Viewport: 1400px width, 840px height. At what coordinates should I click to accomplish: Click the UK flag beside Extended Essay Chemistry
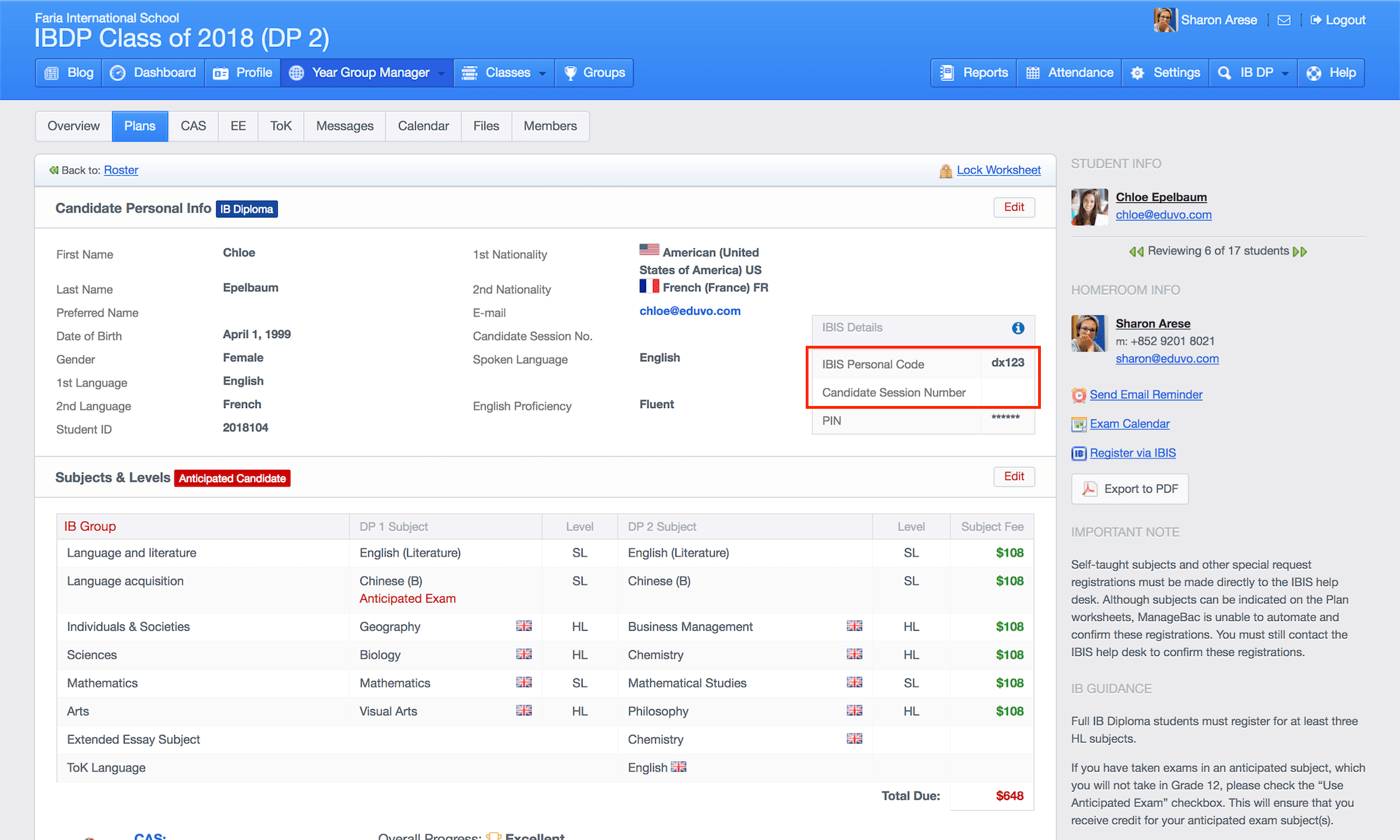(854, 738)
